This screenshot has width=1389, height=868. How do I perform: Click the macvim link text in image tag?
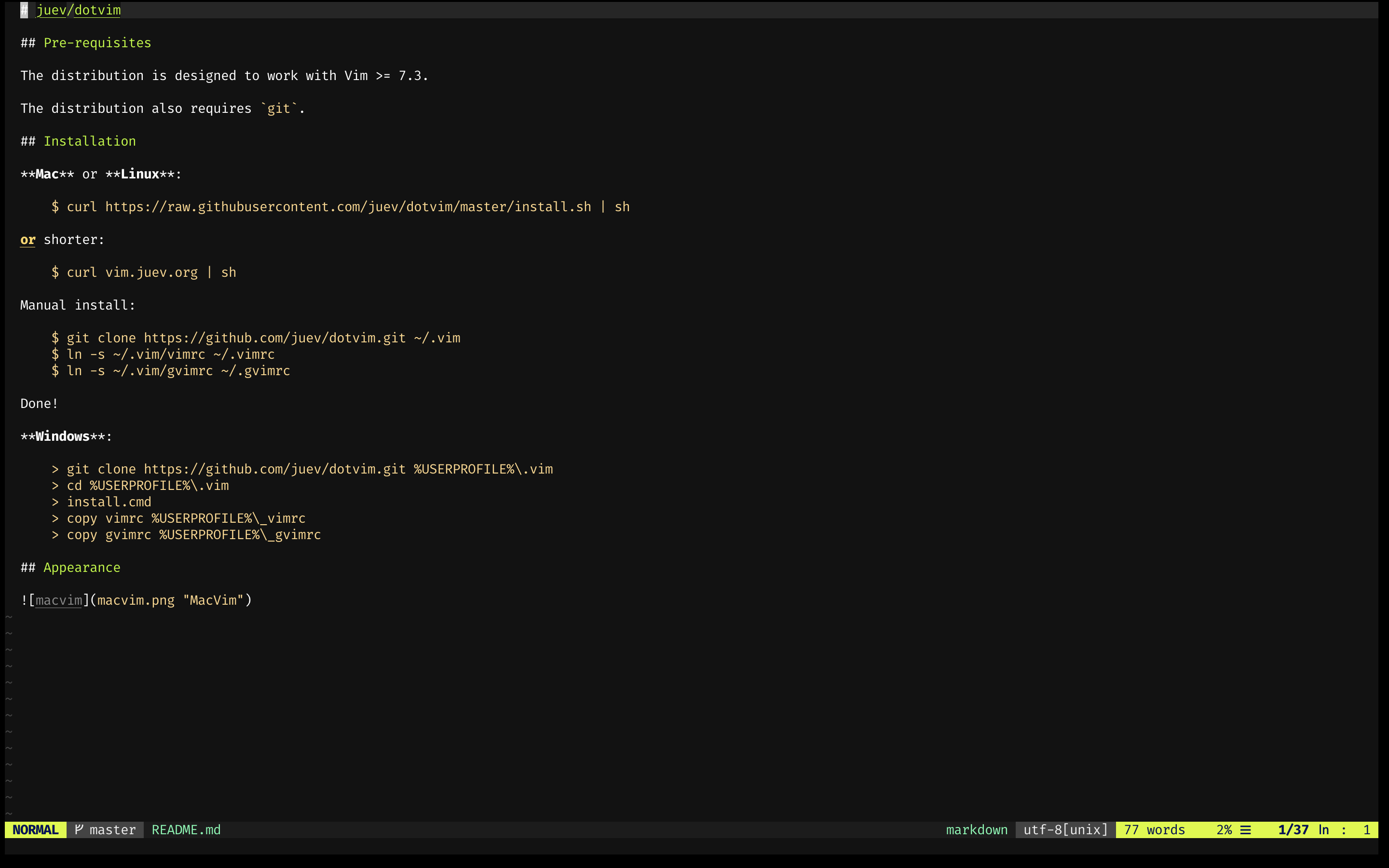[58, 600]
